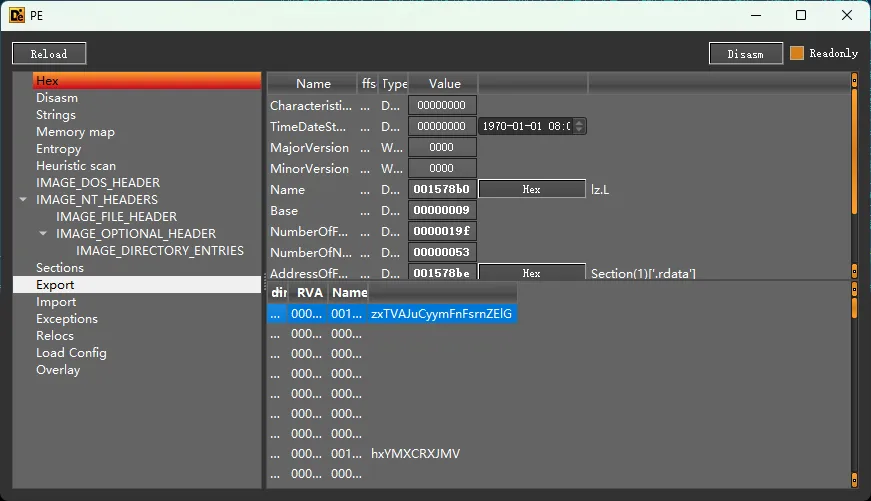Click the date field stepper arrows
Screen dimensions: 871x501
pyautogui.click(x=579, y=126)
